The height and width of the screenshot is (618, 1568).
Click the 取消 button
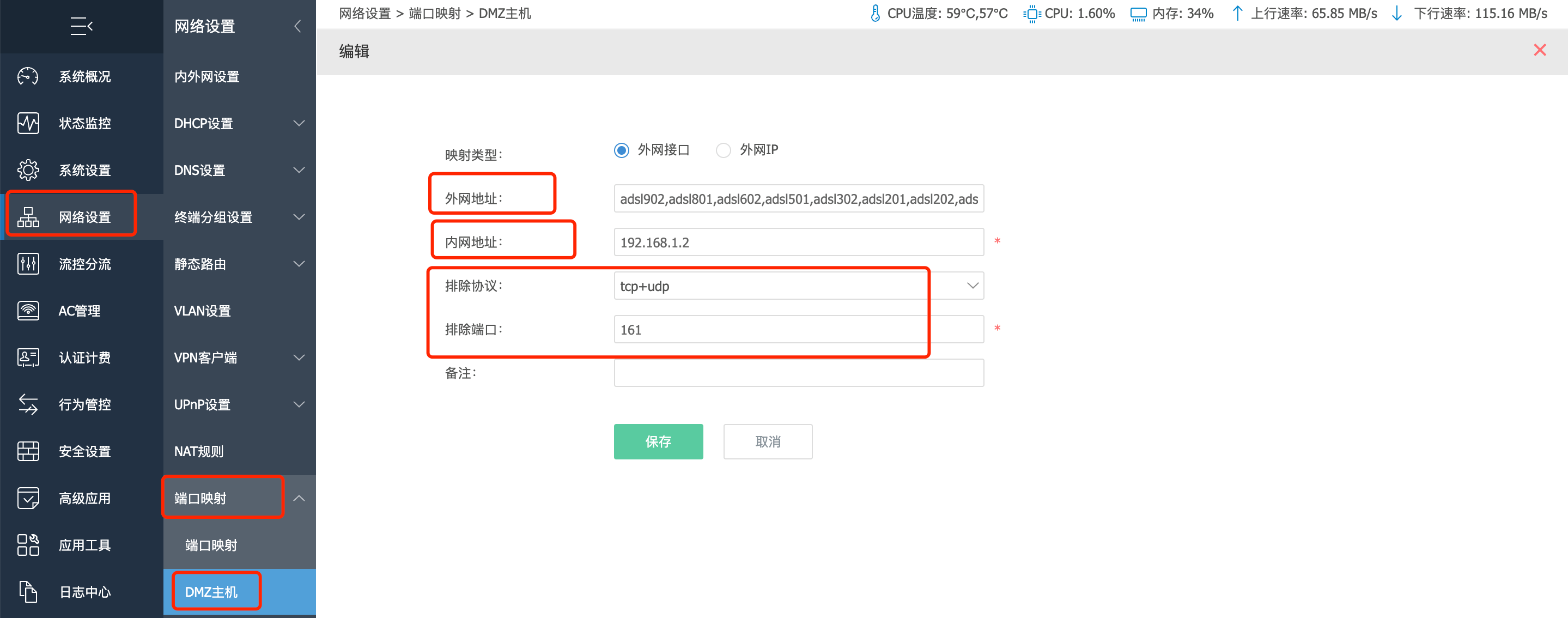[768, 442]
